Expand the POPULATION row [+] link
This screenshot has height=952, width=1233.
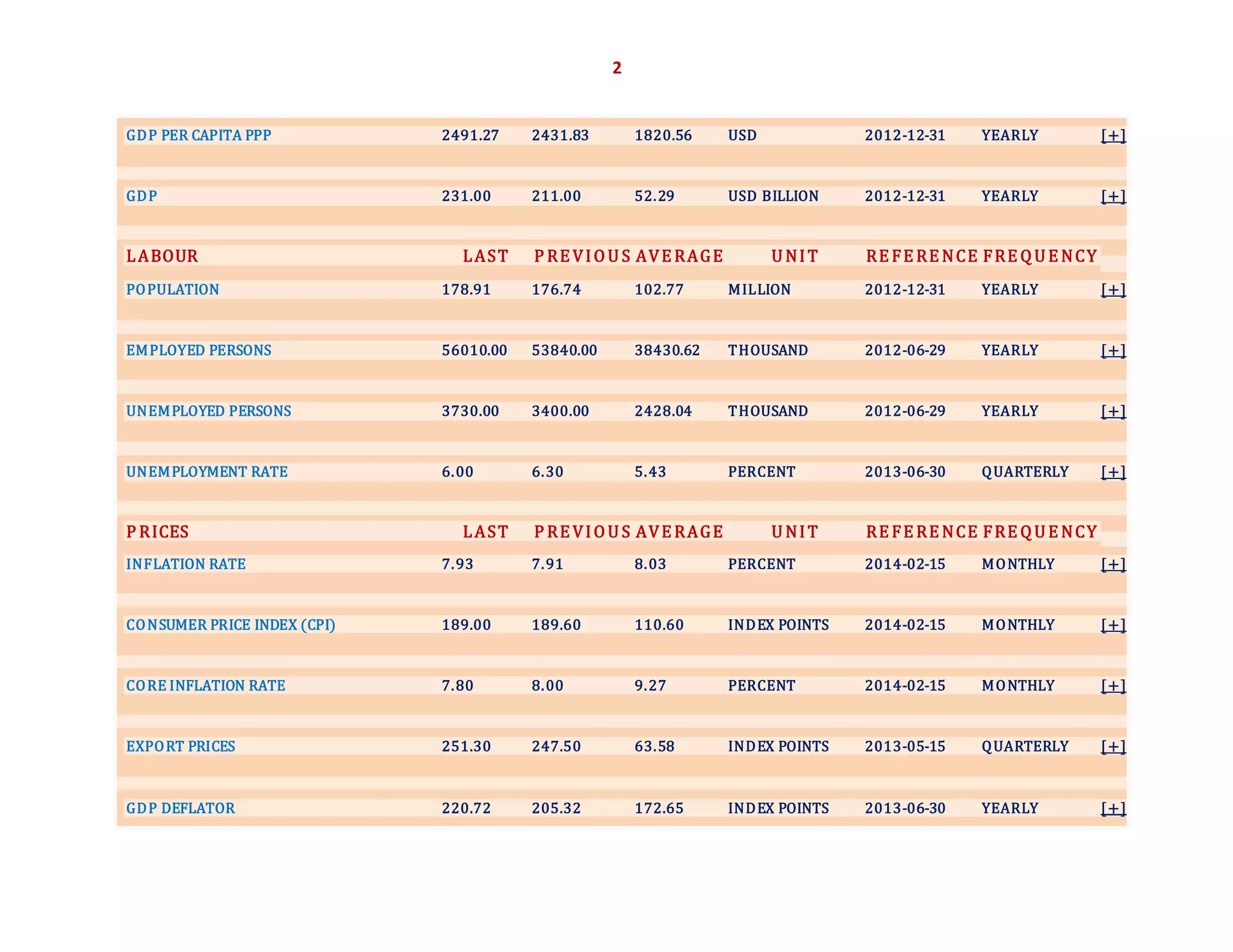pyautogui.click(x=1113, y=290)
